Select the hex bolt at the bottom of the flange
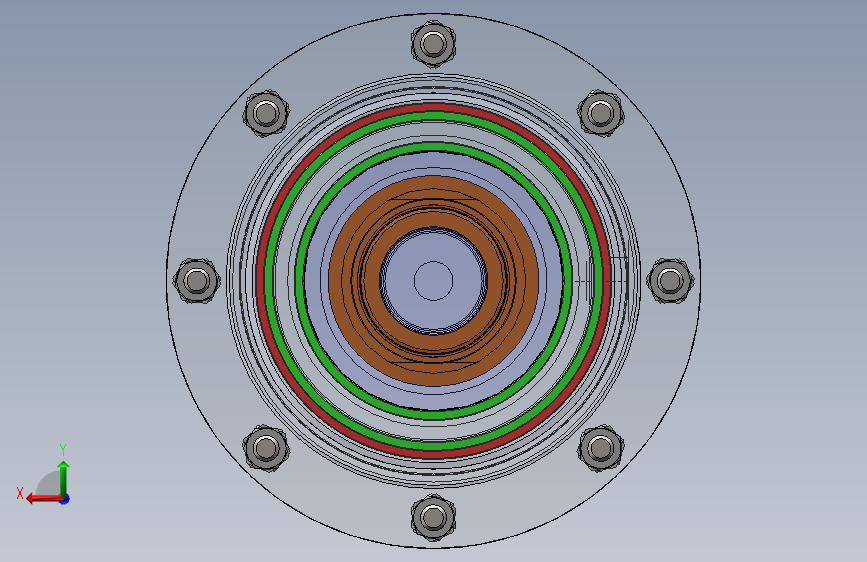The width and height of the screenshot is (867, 562). (x=434, y=518)
